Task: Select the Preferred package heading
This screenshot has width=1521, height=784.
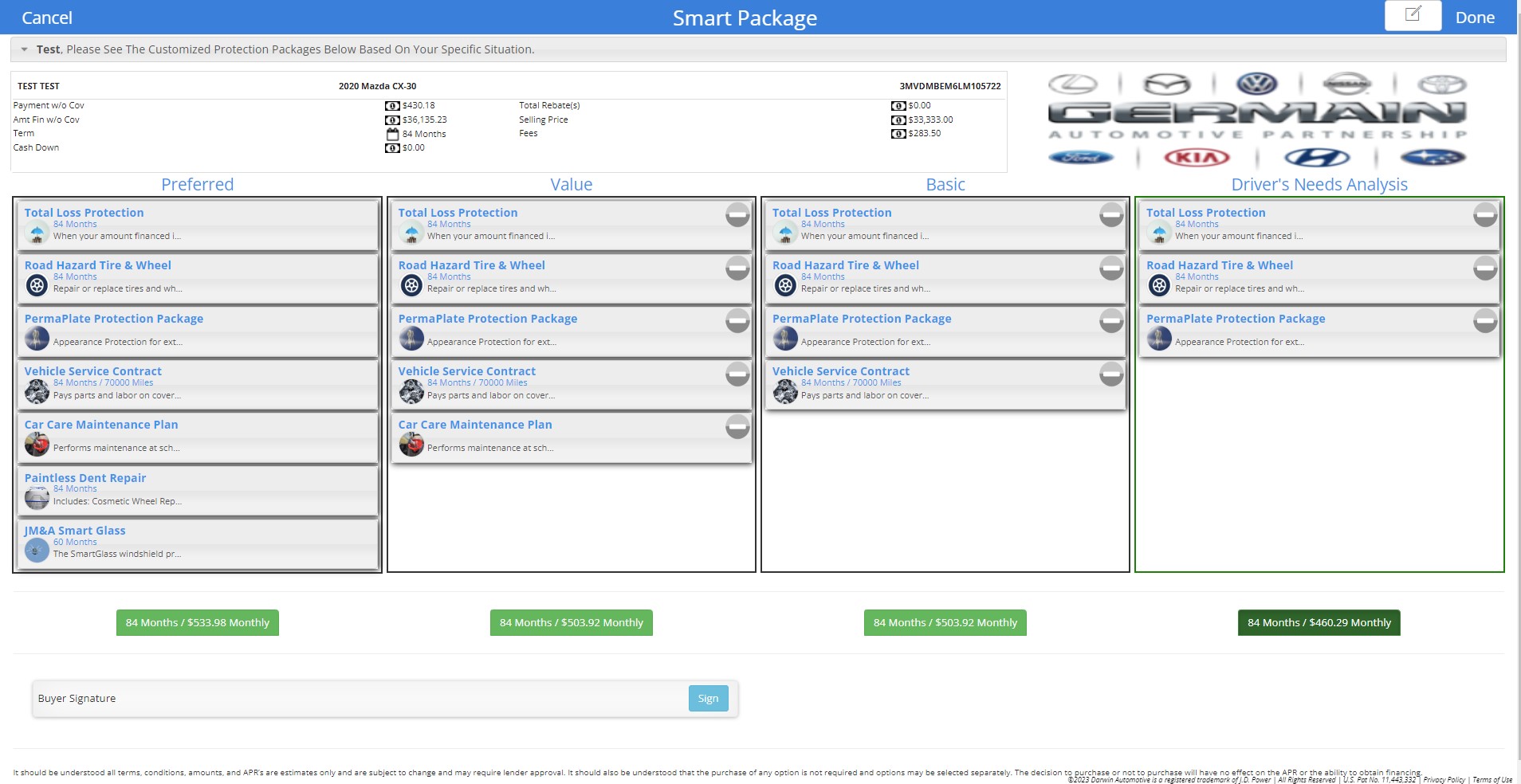Action: (197, 184)
